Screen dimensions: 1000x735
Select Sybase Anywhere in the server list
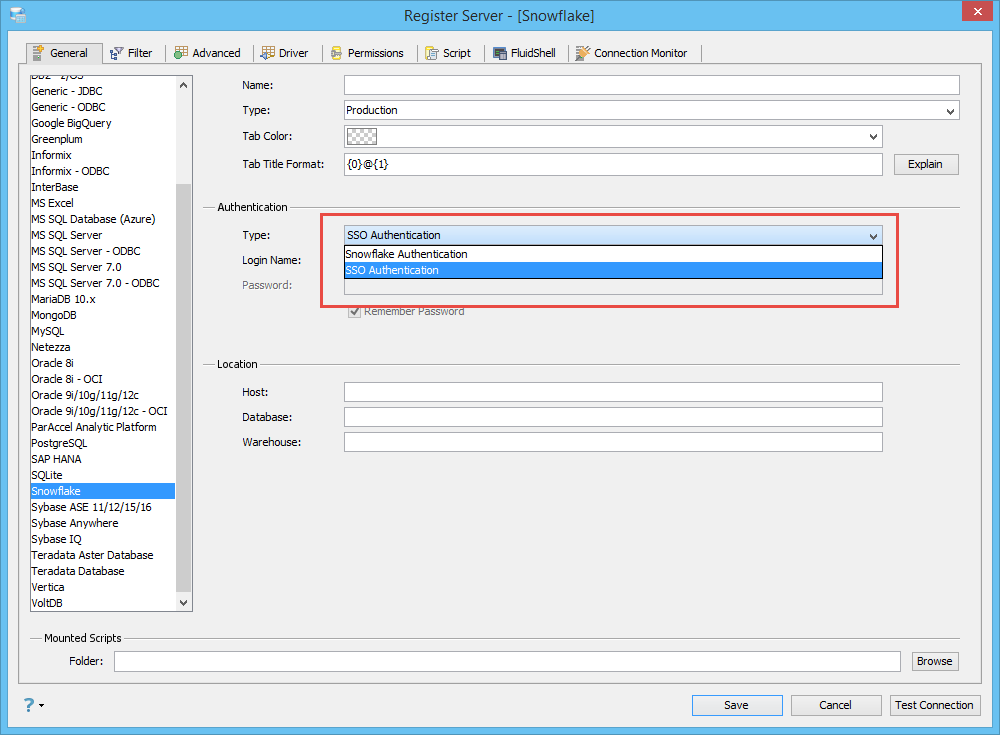tap(103, 523)
